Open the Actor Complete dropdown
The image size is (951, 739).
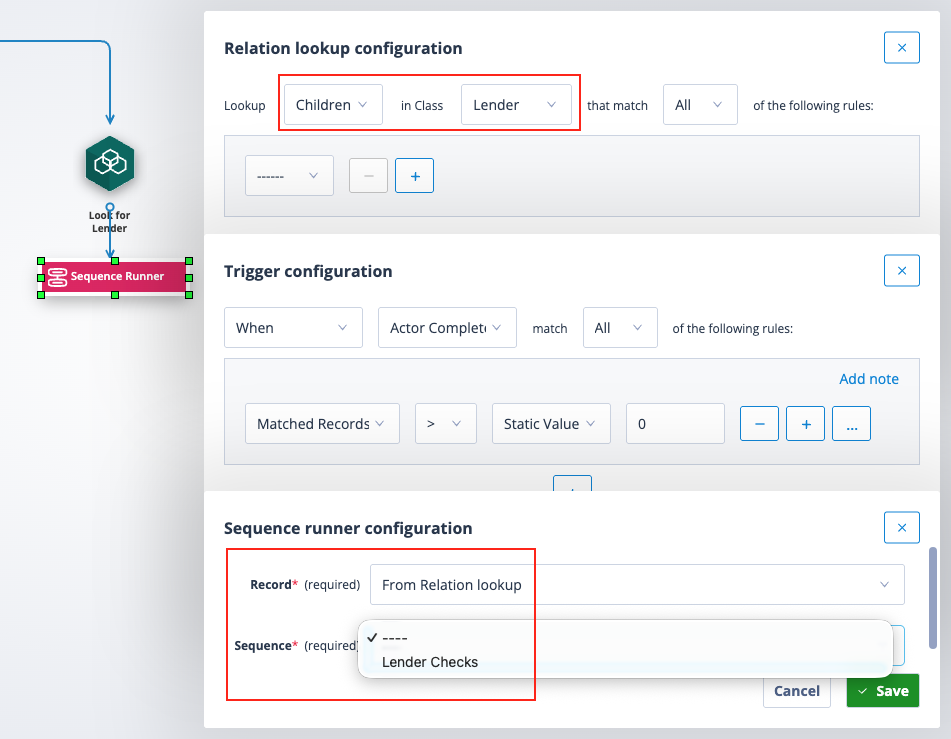tap(447, 328)
